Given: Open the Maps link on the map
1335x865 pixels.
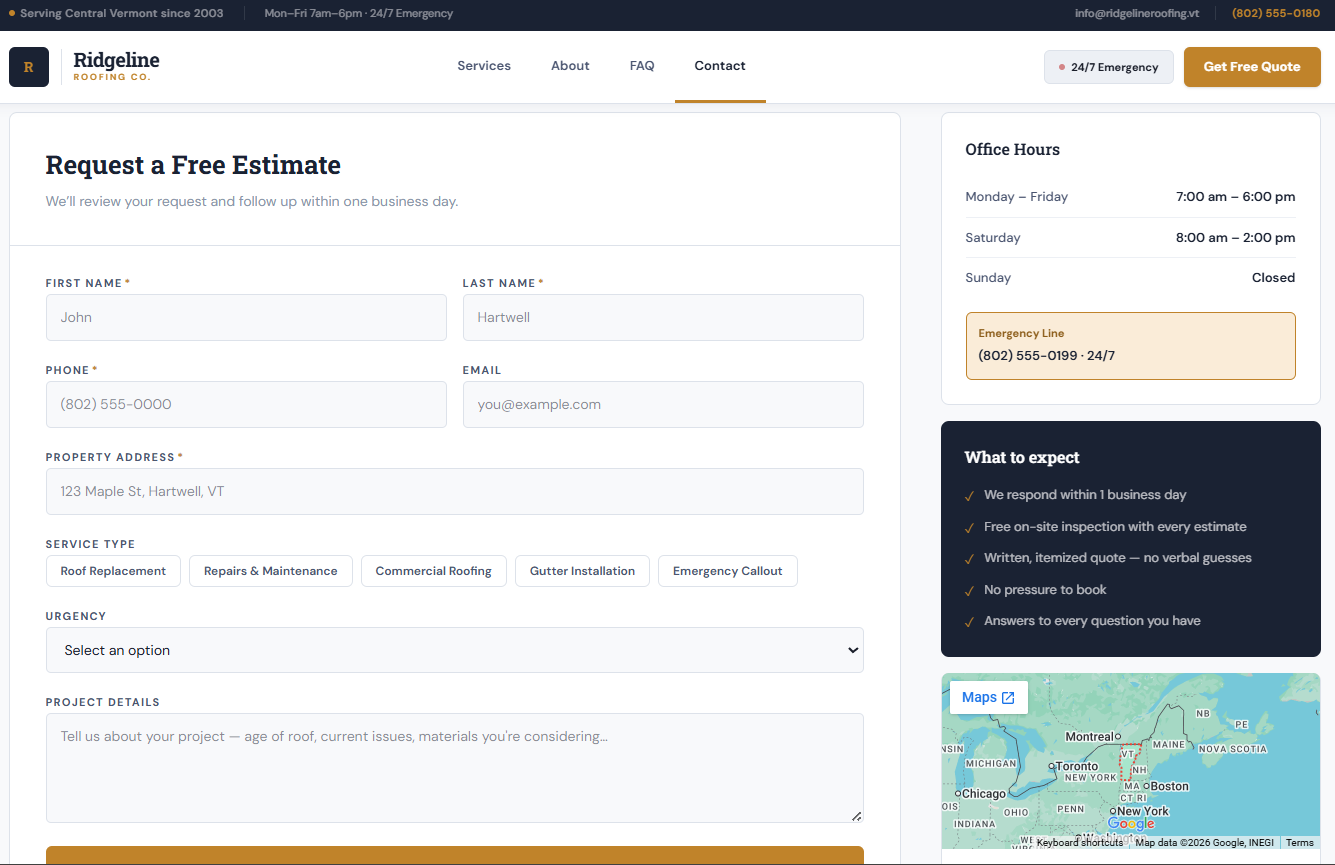Looking at the screenshot, I should (988, 698).
